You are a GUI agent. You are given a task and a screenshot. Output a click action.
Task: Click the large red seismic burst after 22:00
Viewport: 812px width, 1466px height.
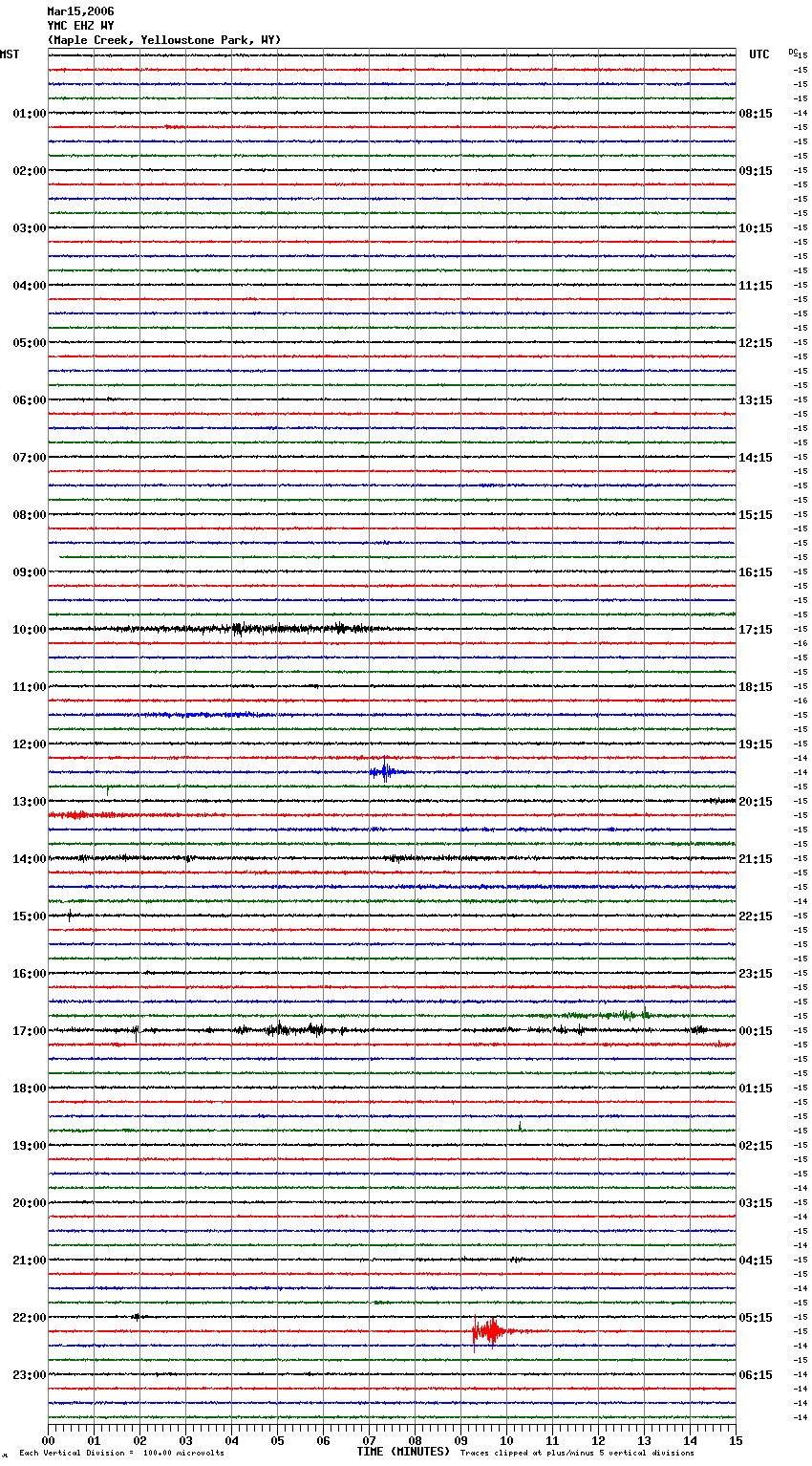coord(490,1331)
